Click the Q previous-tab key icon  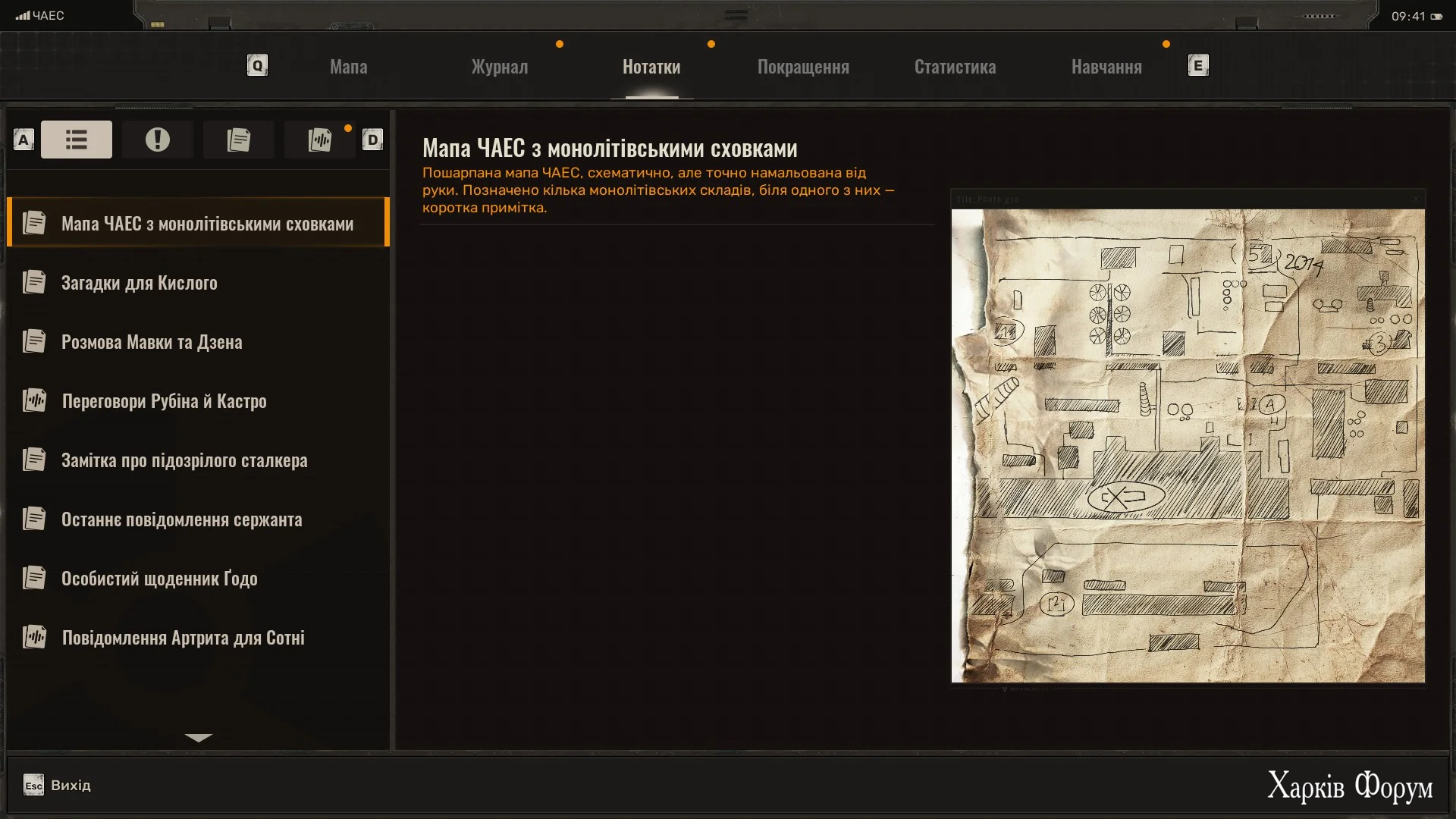[257, 65]
